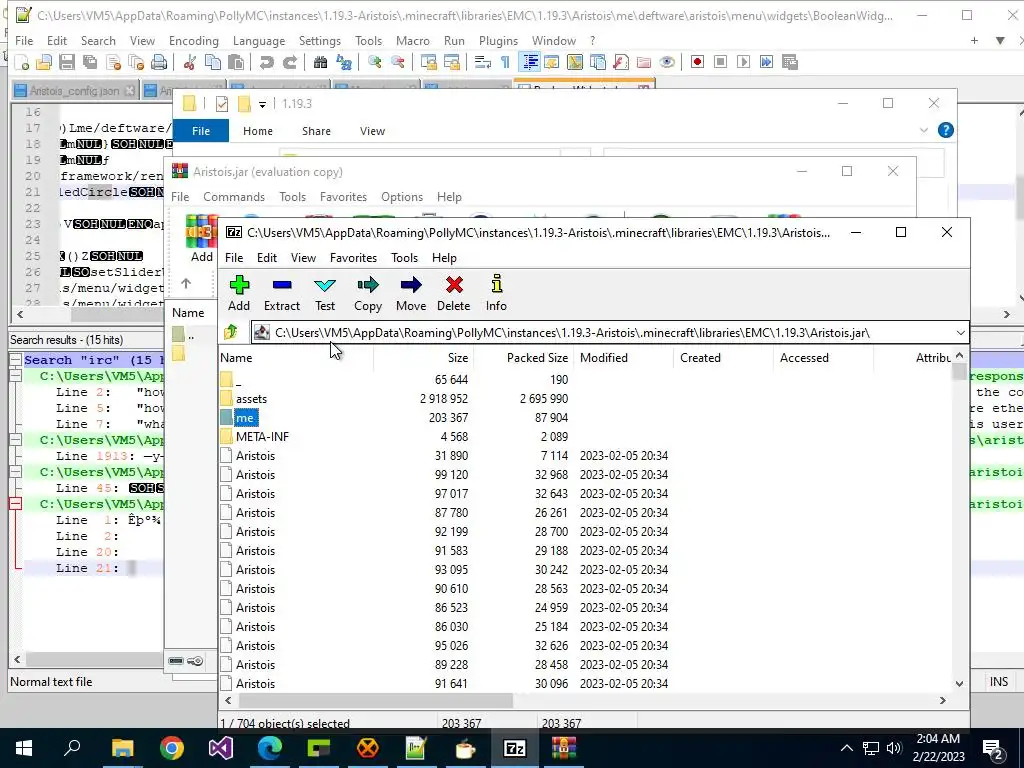Collapse the Line 45 file node

coord(16,472)
